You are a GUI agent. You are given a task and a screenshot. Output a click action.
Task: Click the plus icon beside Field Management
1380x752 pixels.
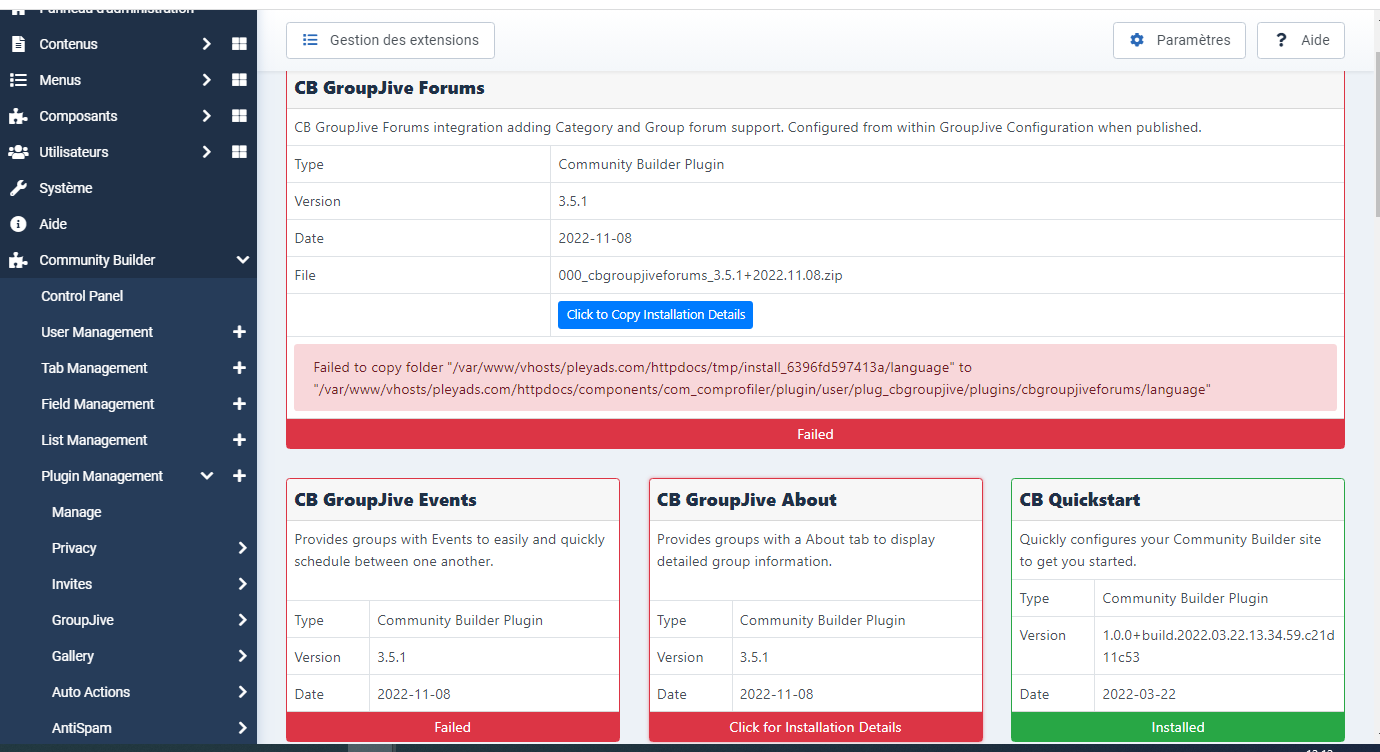(239, 404)
